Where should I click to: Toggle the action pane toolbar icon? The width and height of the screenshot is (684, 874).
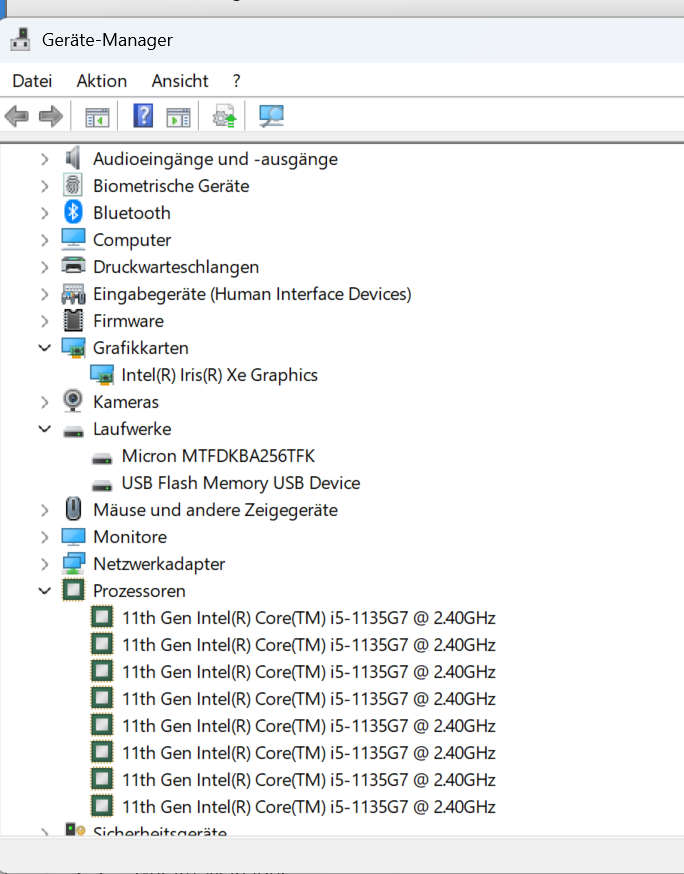coord(178,117)
